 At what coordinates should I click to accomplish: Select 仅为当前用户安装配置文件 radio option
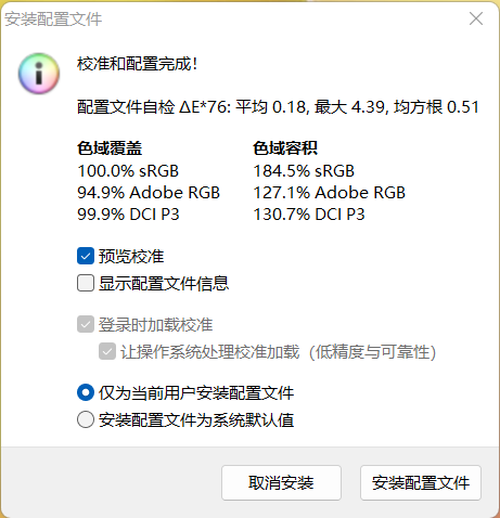tap(85, 393)
